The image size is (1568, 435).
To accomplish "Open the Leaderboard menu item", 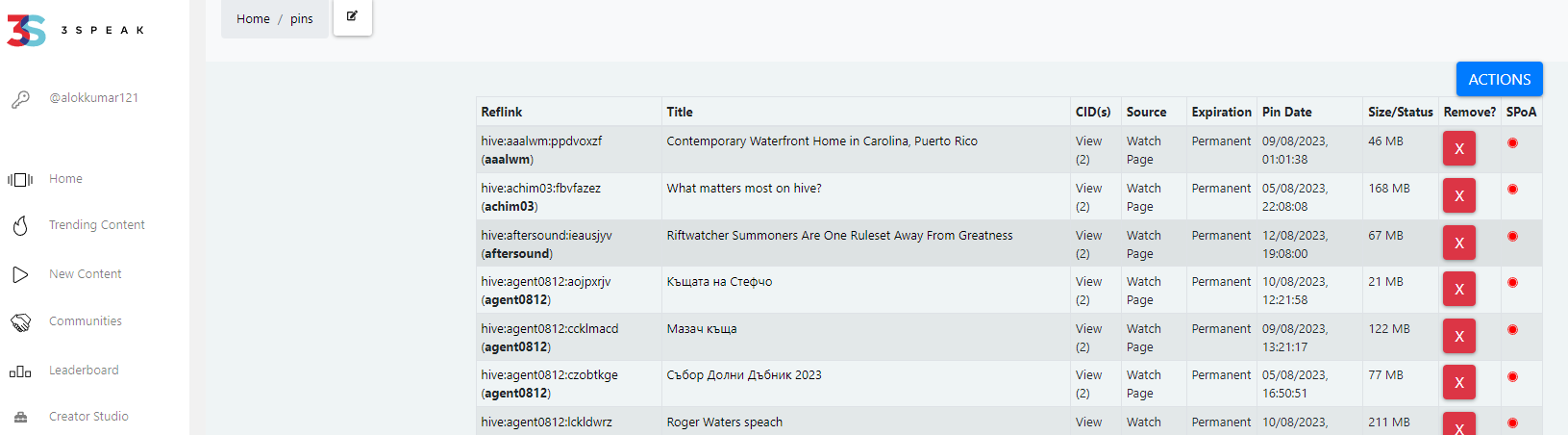I will tap(84, 371).
